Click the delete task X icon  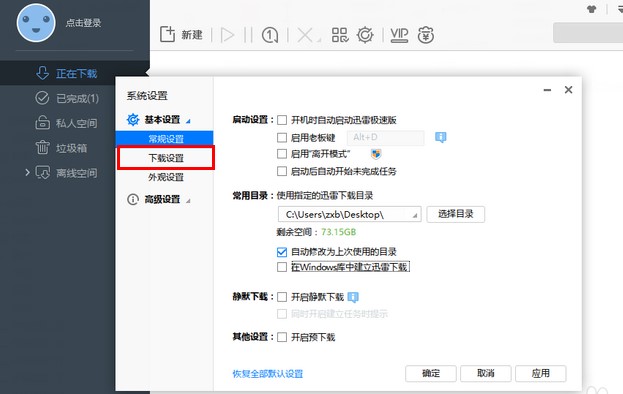(x=305, y=35)
